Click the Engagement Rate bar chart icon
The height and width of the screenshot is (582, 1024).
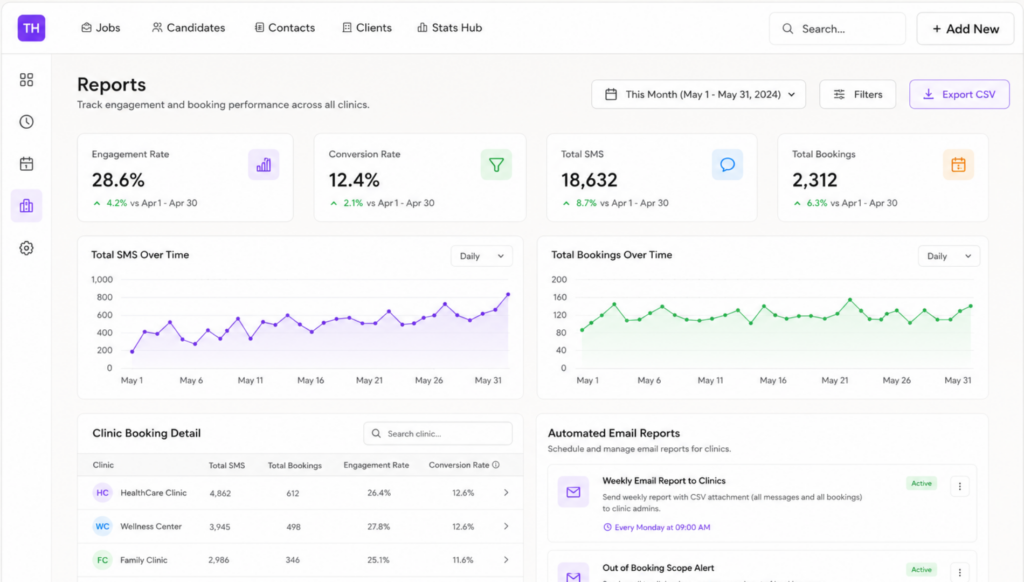click(x=264, y=165)
